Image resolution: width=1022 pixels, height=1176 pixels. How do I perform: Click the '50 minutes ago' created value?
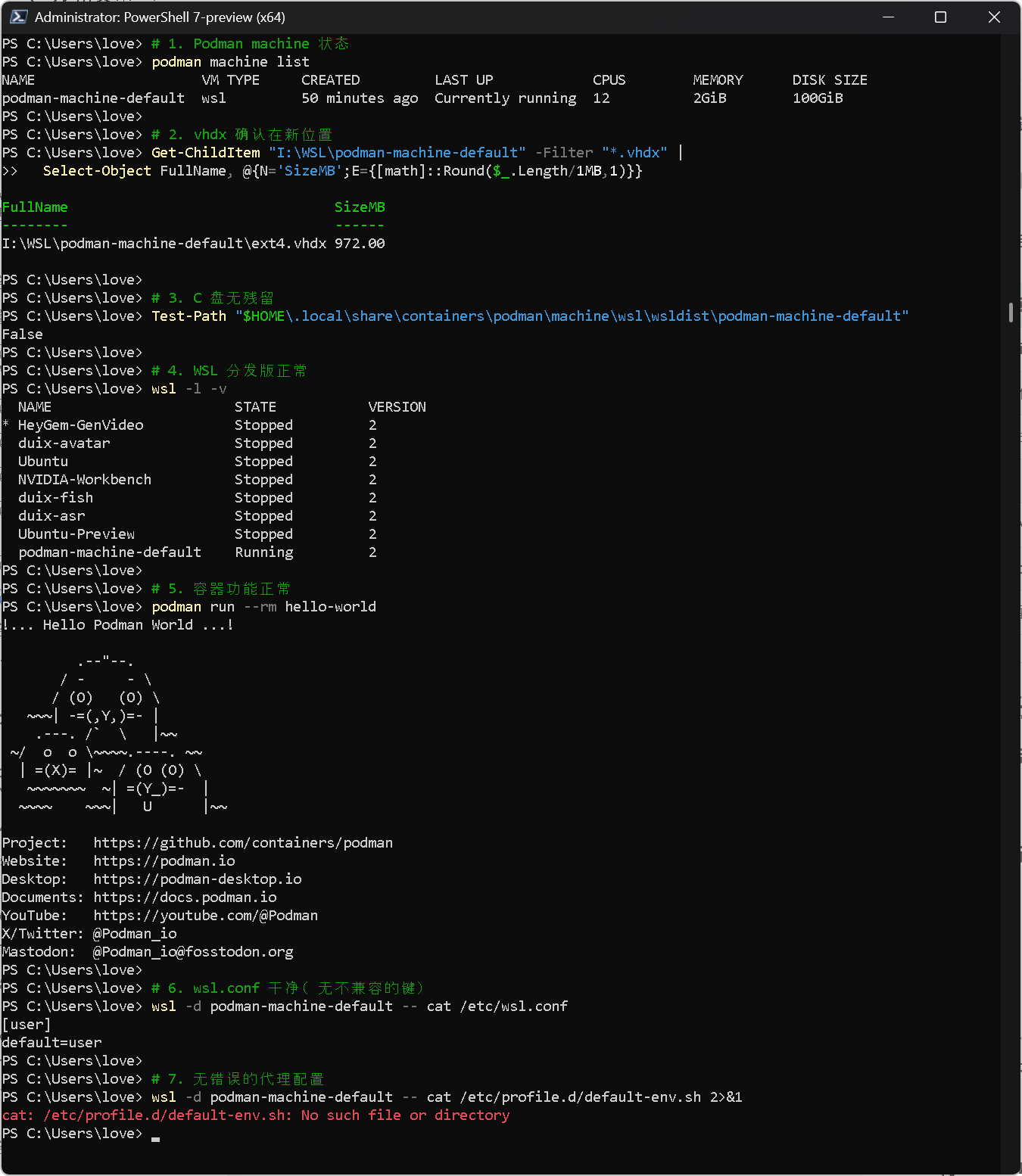pos(360,98)
